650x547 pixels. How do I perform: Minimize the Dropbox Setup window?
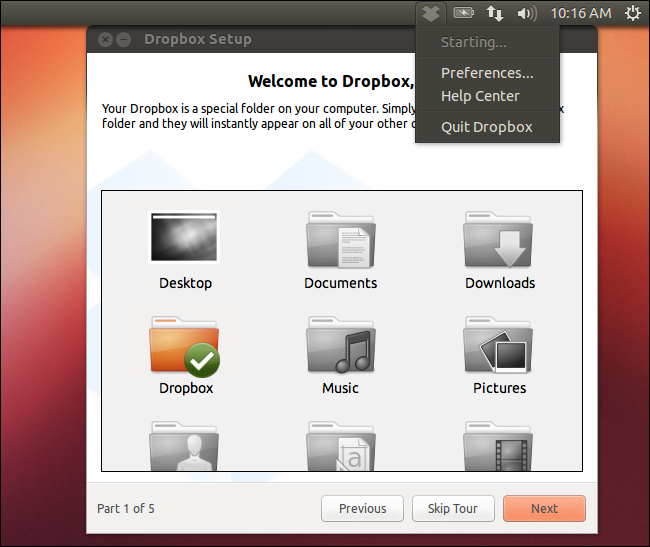pos(124,39)
